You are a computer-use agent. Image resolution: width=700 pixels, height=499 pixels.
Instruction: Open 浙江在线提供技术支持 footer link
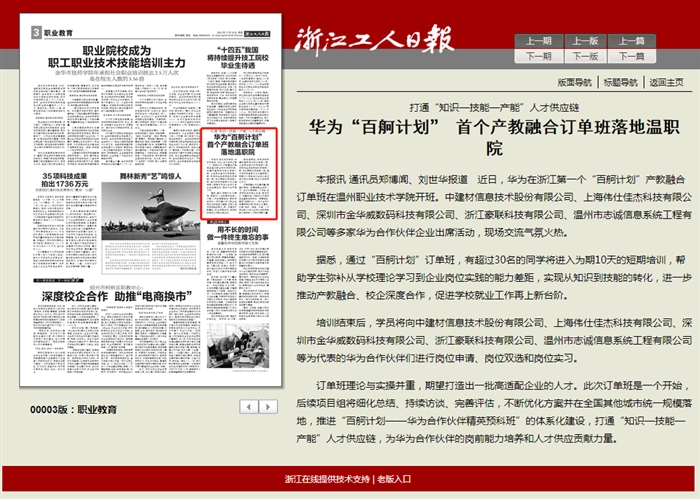(x=327, y=479)
